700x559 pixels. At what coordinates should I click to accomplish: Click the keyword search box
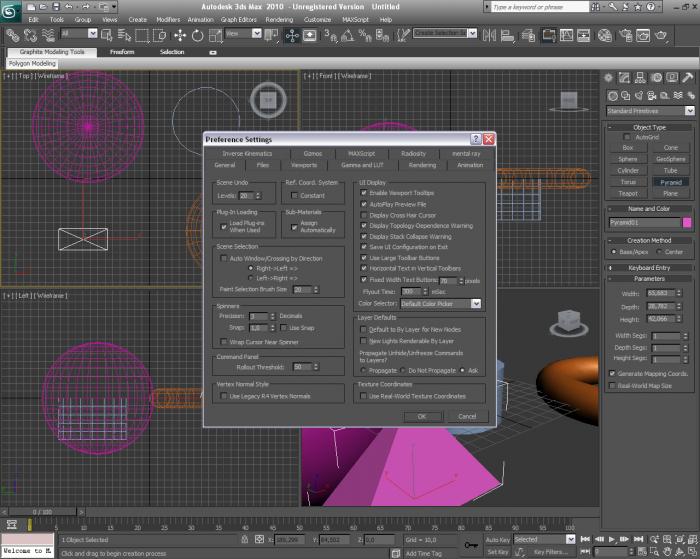coord(540,7)
